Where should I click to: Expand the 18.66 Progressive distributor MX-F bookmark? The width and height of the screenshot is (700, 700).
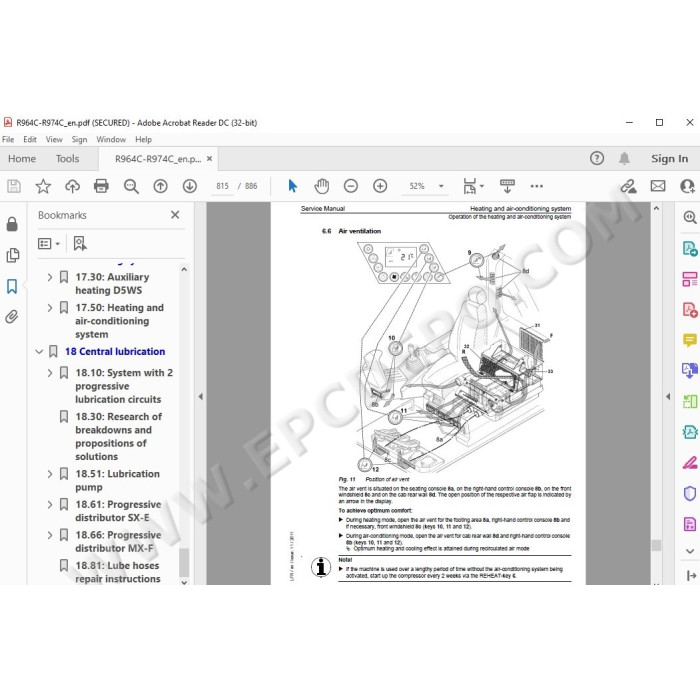pos(50,535)
